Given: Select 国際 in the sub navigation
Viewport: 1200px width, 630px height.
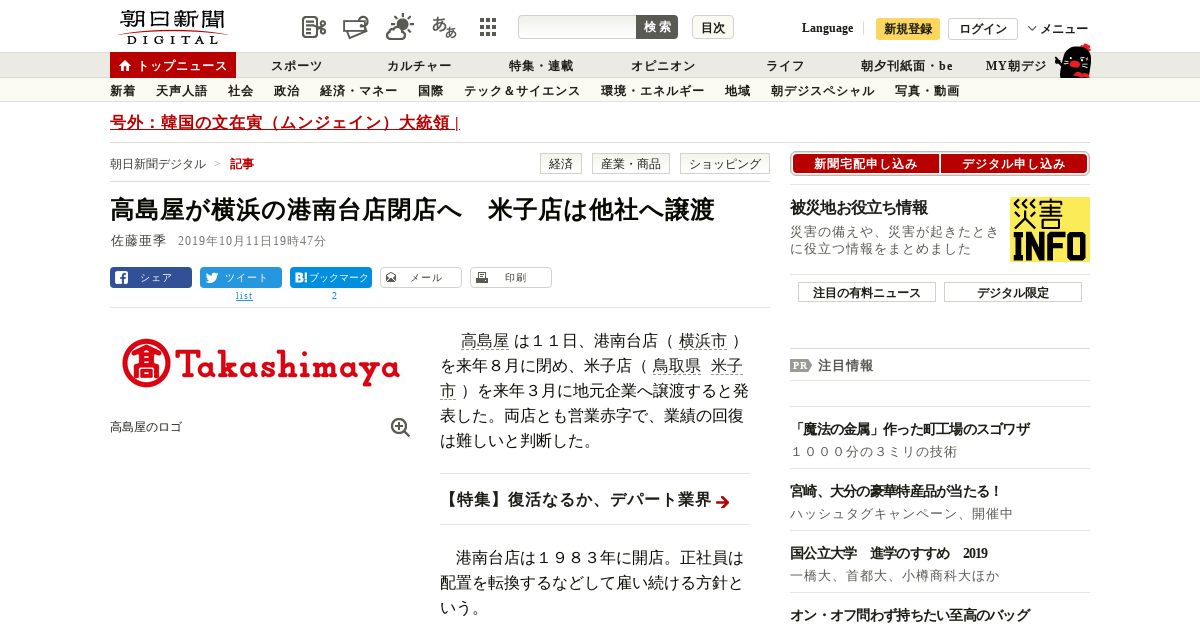Looking at the screenshot, I should click(431, 91).
